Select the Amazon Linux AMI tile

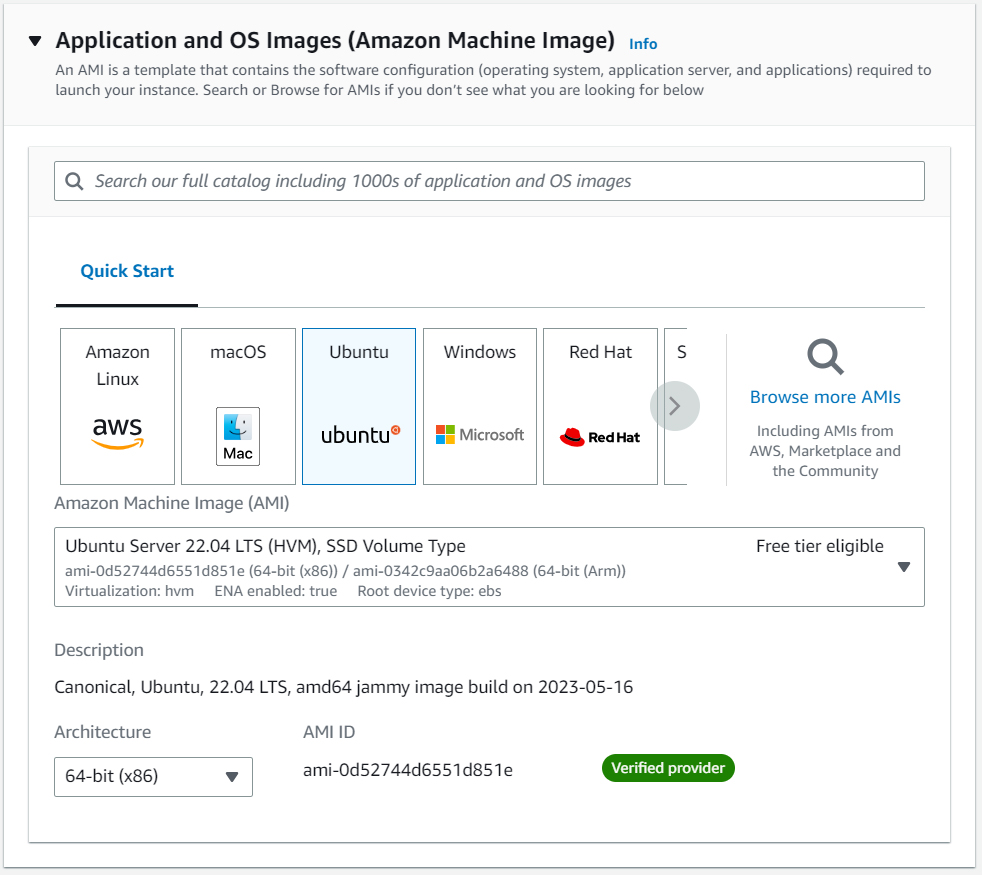(x=117, y=406)
